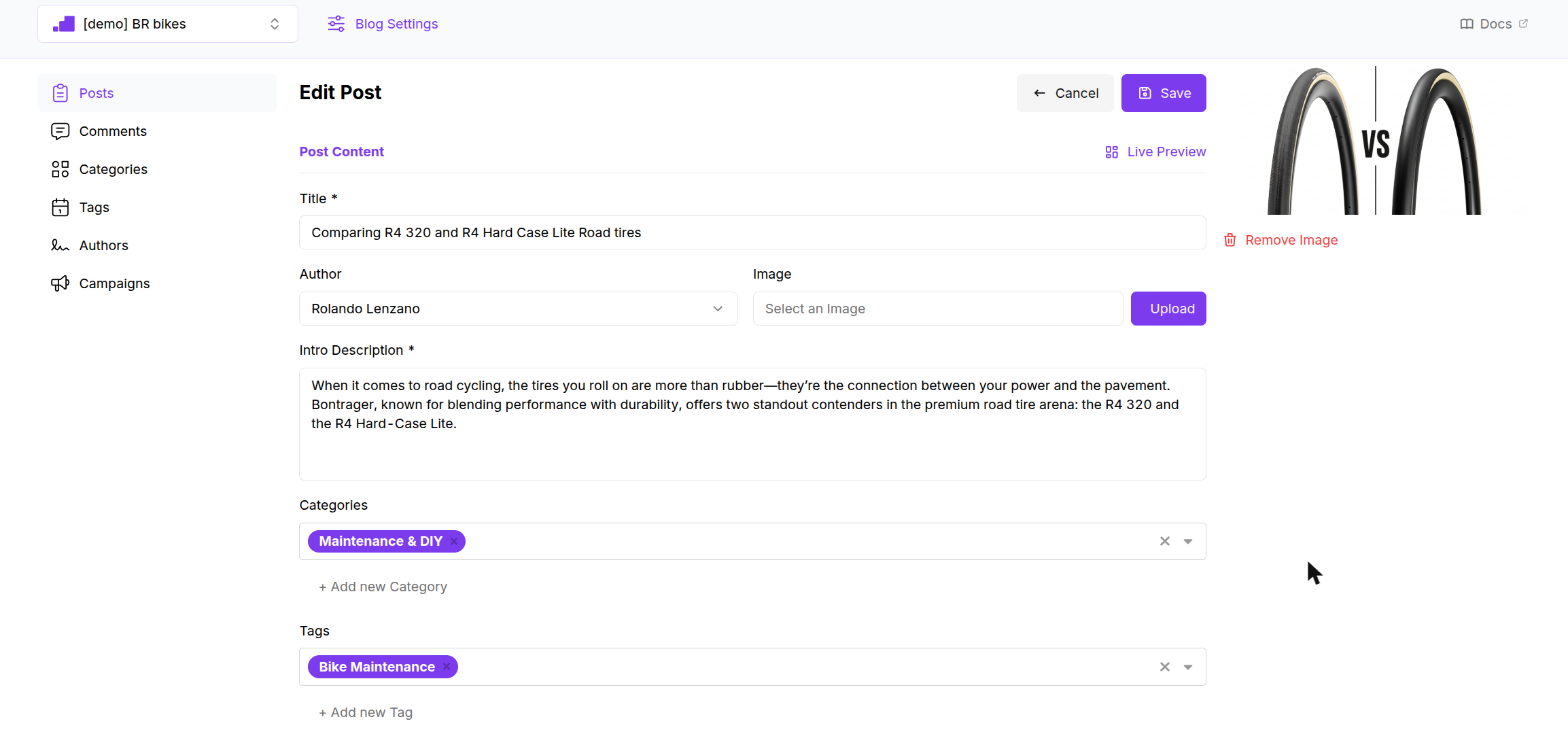
Task: Remove the Bike Maintenance tag chip
Action: [446, 667]
